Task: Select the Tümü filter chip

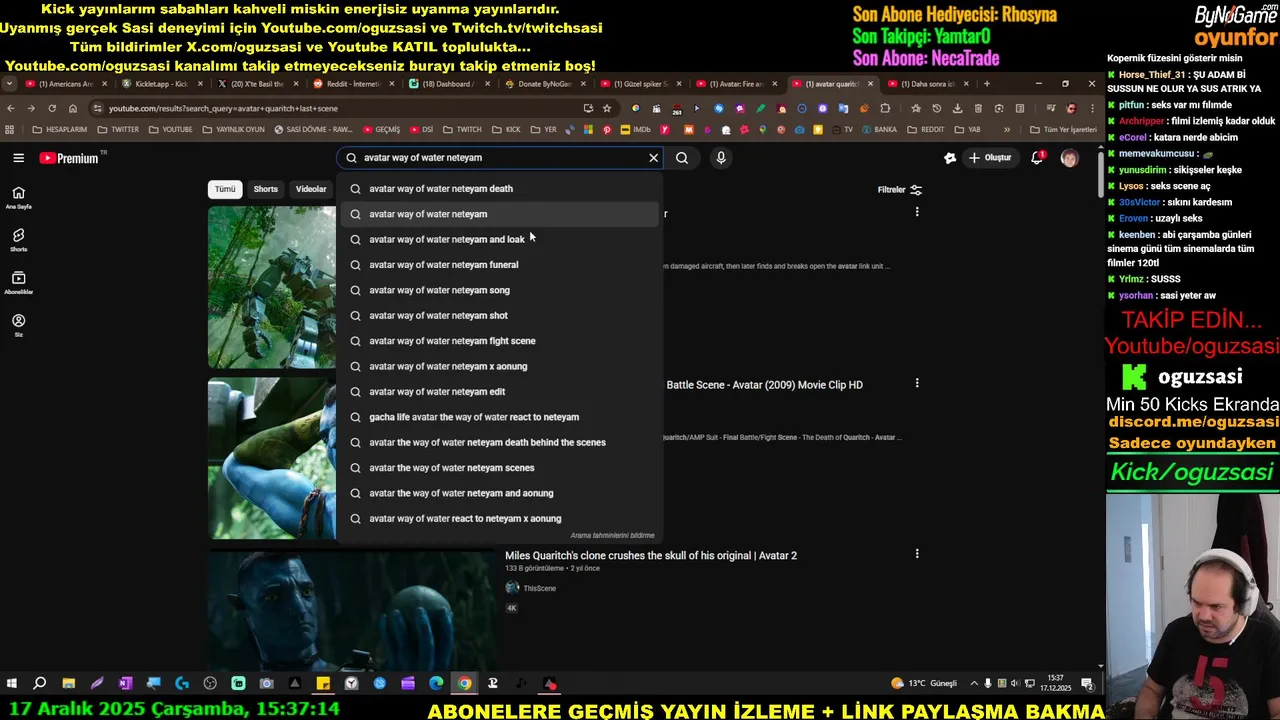Action: [225, 189]
